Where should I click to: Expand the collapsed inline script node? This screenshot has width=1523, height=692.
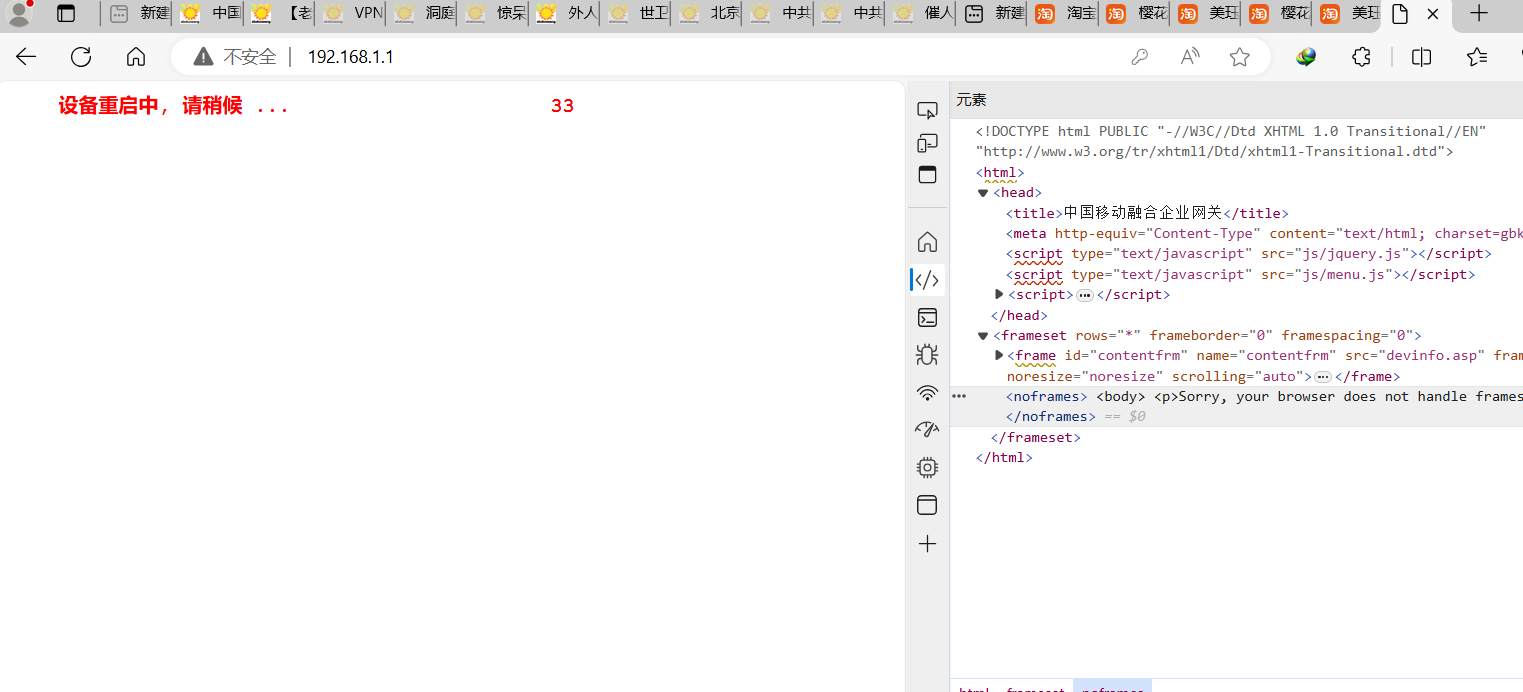[x=999, y=294]
